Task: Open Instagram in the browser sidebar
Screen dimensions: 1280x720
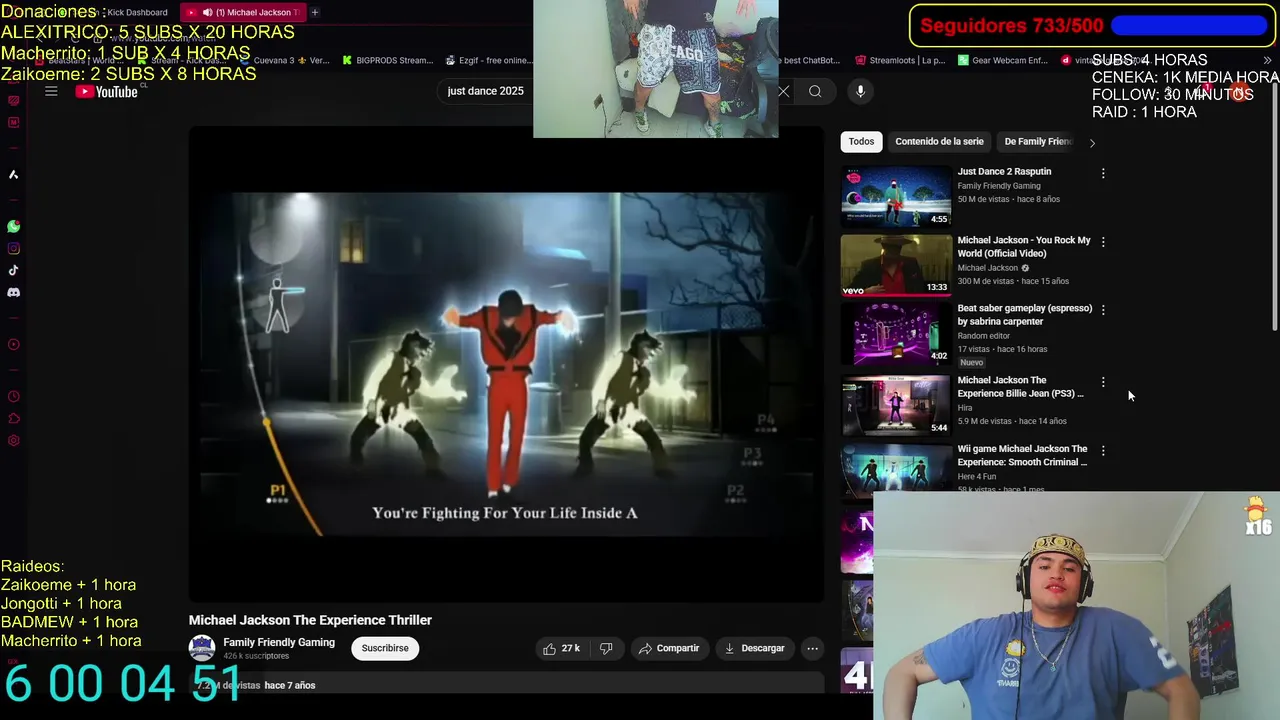Action: [x=14, y=249]
